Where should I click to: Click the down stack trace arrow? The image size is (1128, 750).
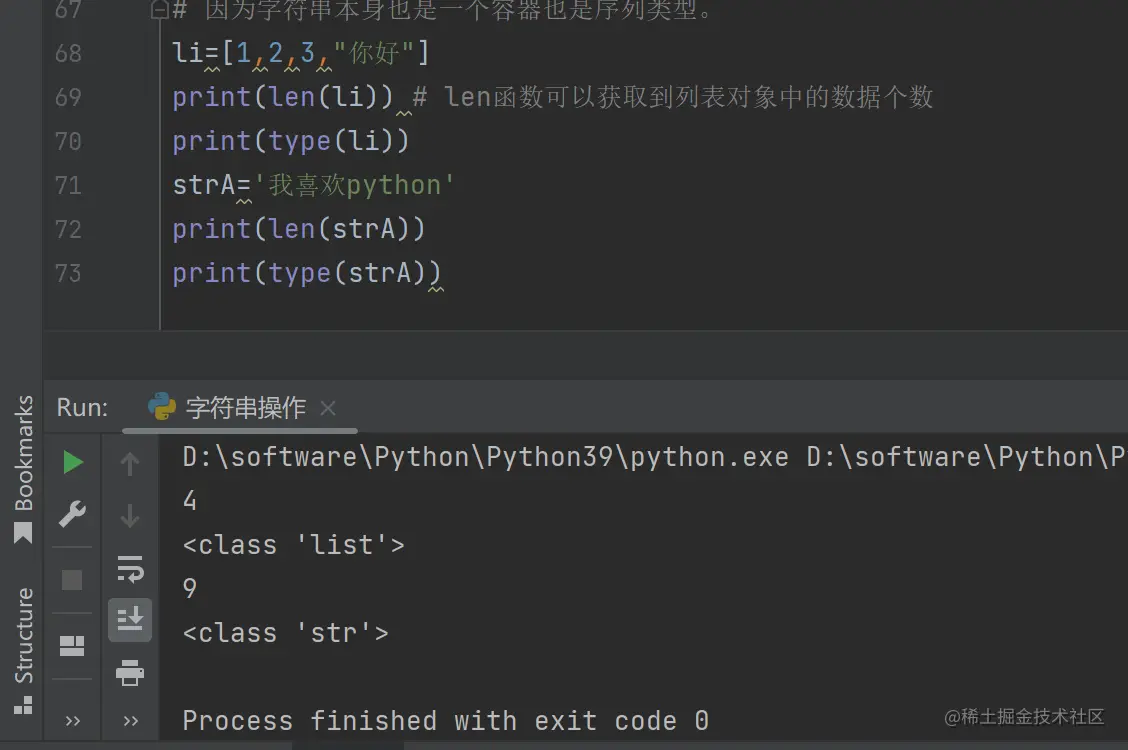point(130,516)
